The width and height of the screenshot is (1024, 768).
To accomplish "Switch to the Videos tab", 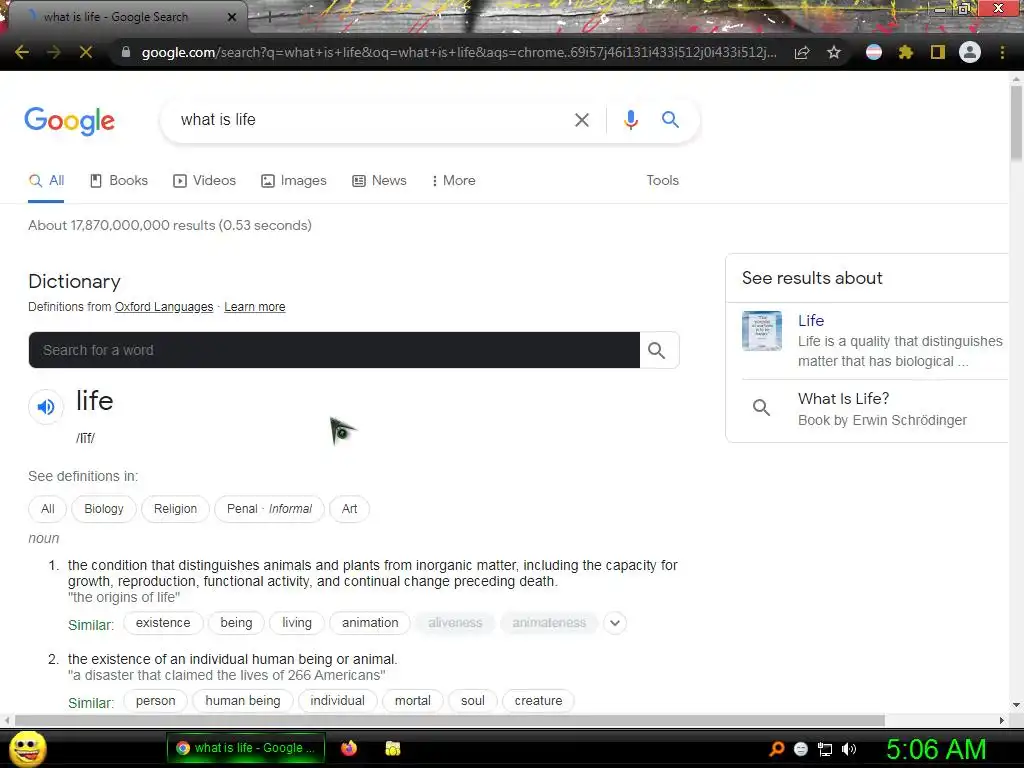I will pos(204,181).
